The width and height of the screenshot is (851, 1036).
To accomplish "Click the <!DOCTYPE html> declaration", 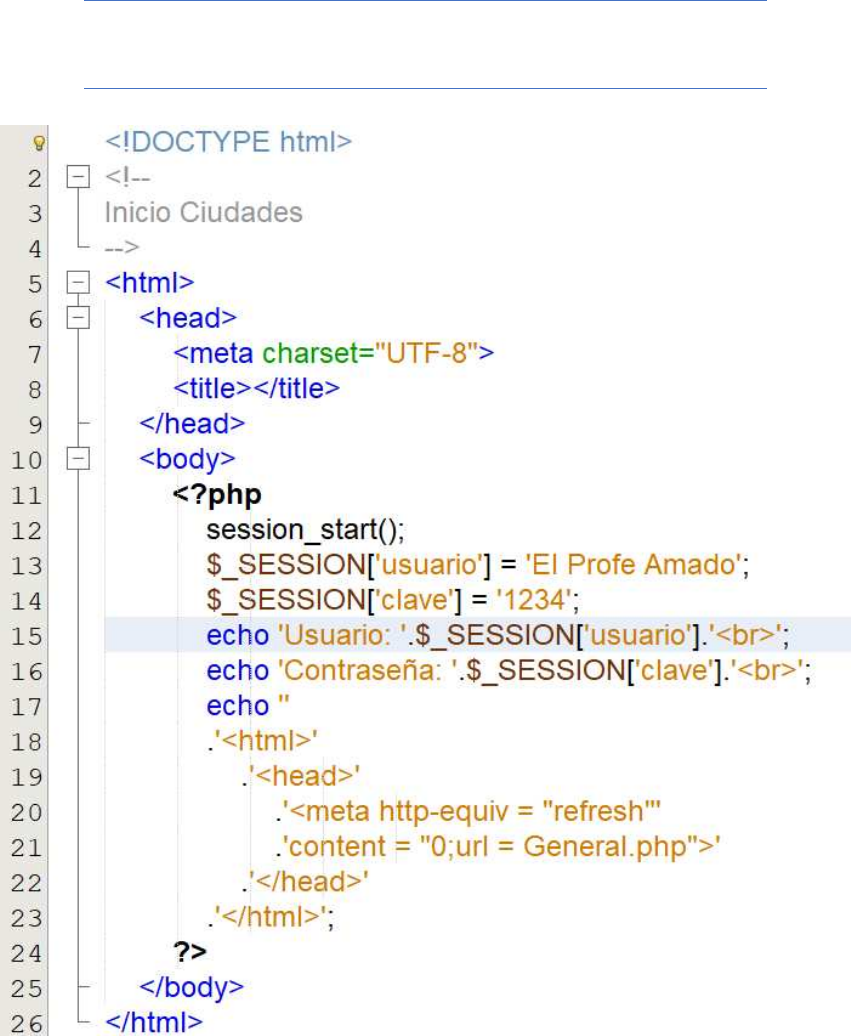I will 228,142.
